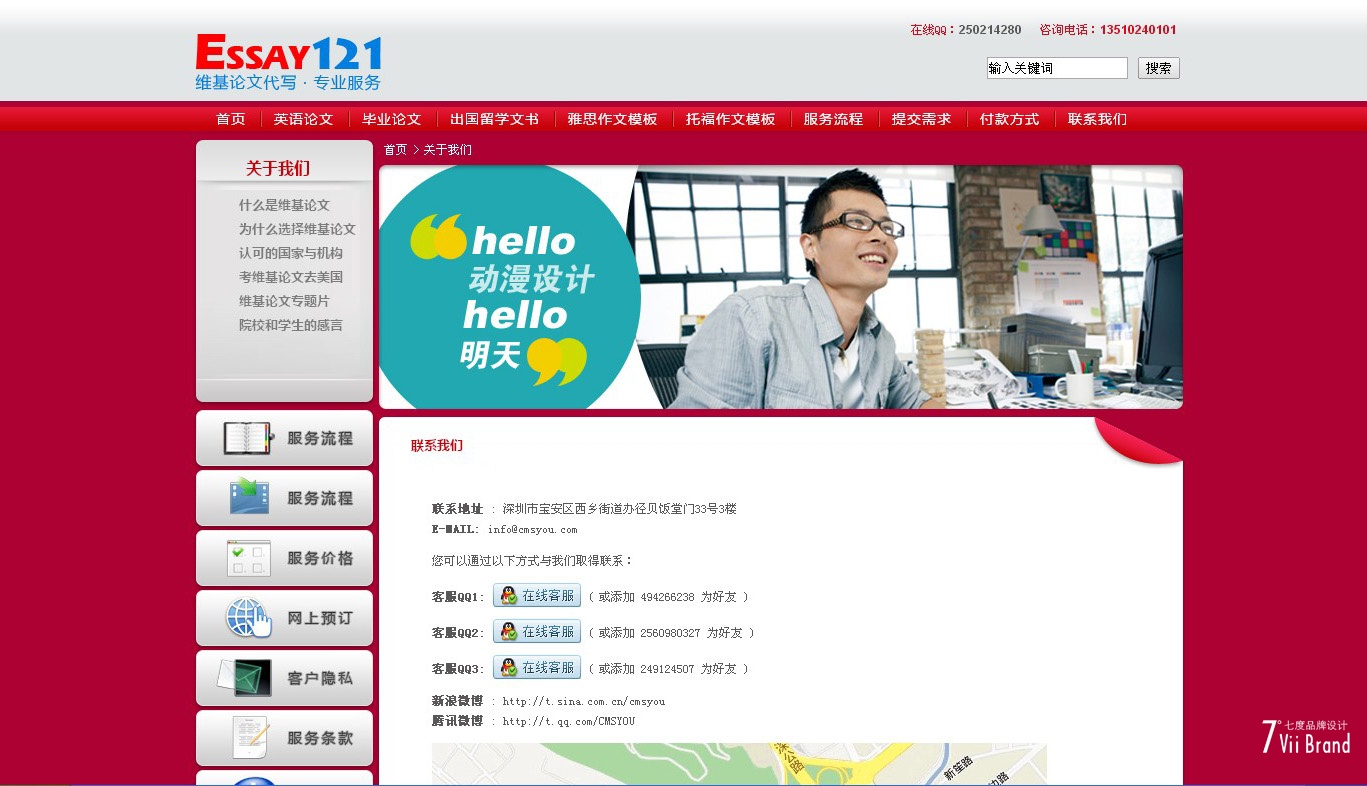Screen dimensions: 1367x786
Task: Click the checklist icon next to 服务价格
Action: (x=248, y=558)
